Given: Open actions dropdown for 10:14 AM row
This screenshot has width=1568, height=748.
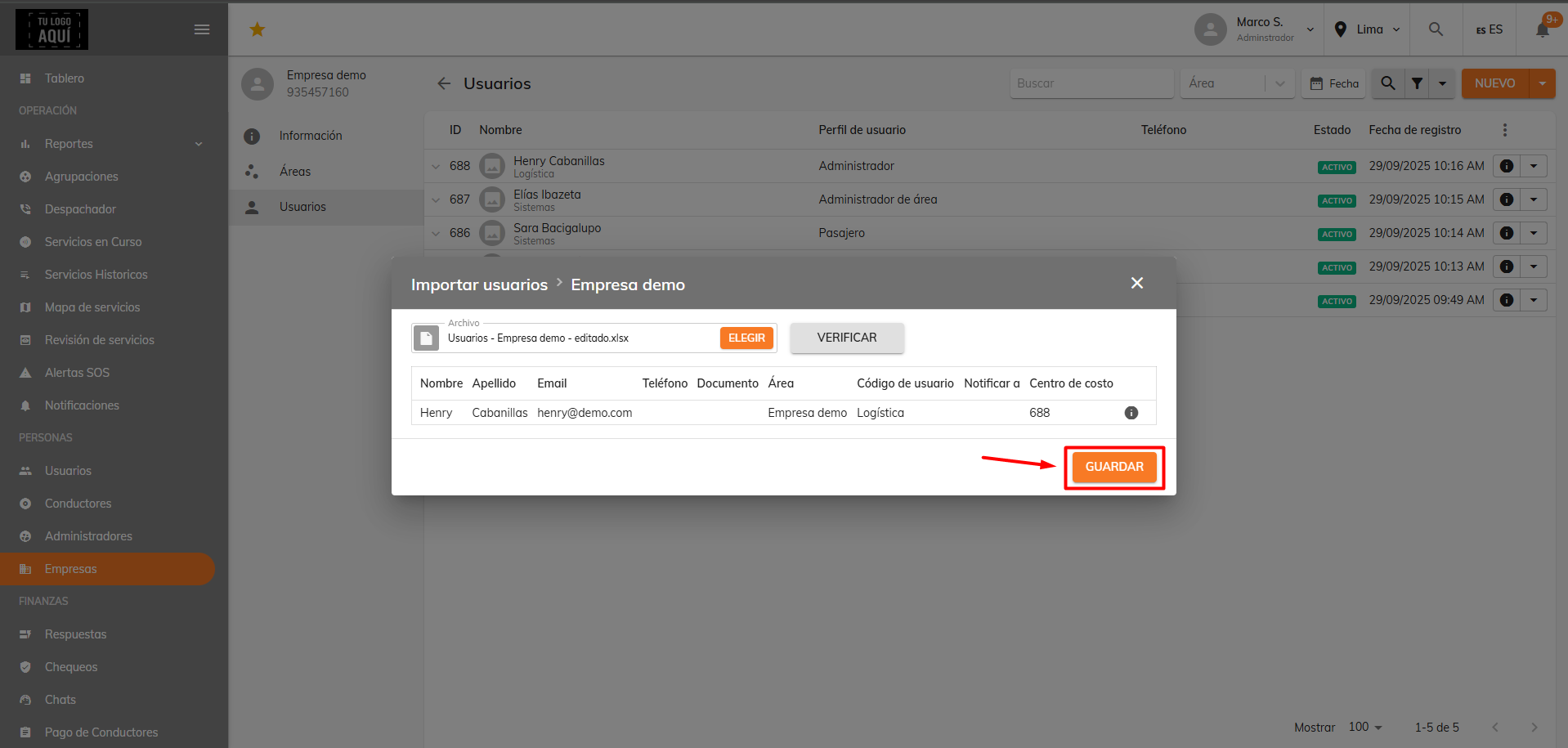Looking at the screenshot, I should pyautogui.click(x=1534, y=233).
